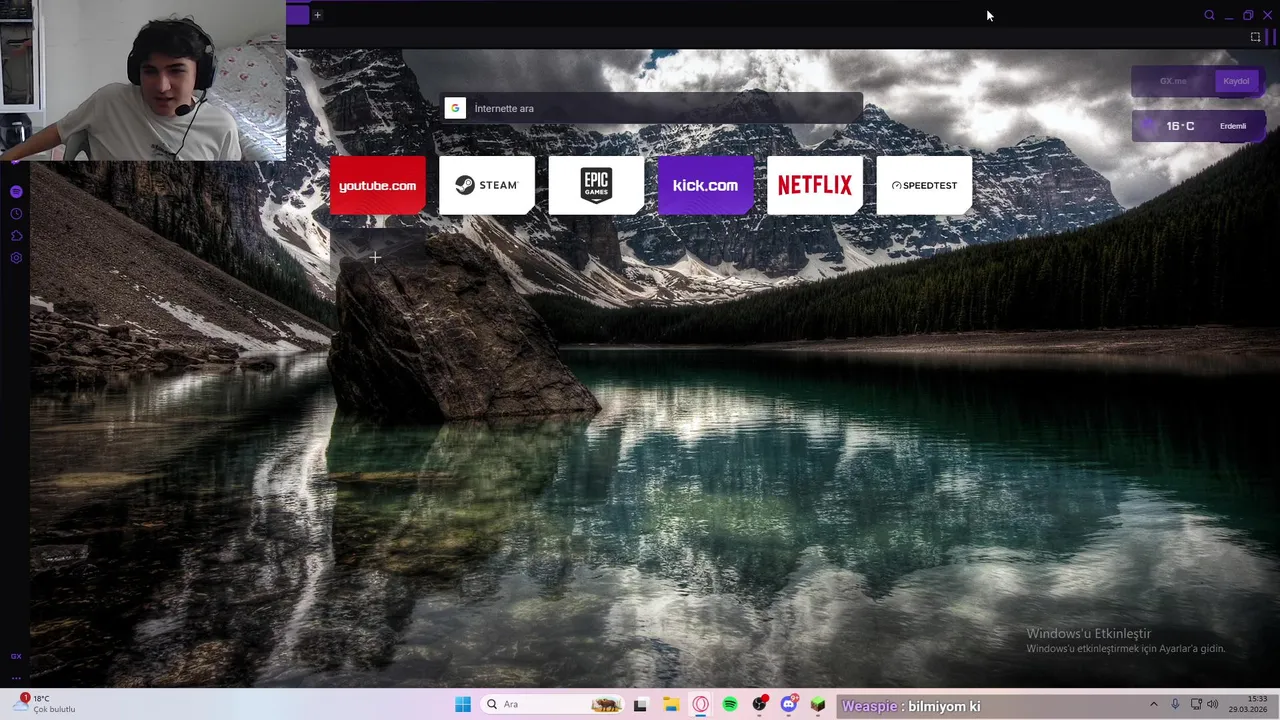Screen dimensions: 1280x720
Task: Open extensions from sidebar
Action: (16, 236)
